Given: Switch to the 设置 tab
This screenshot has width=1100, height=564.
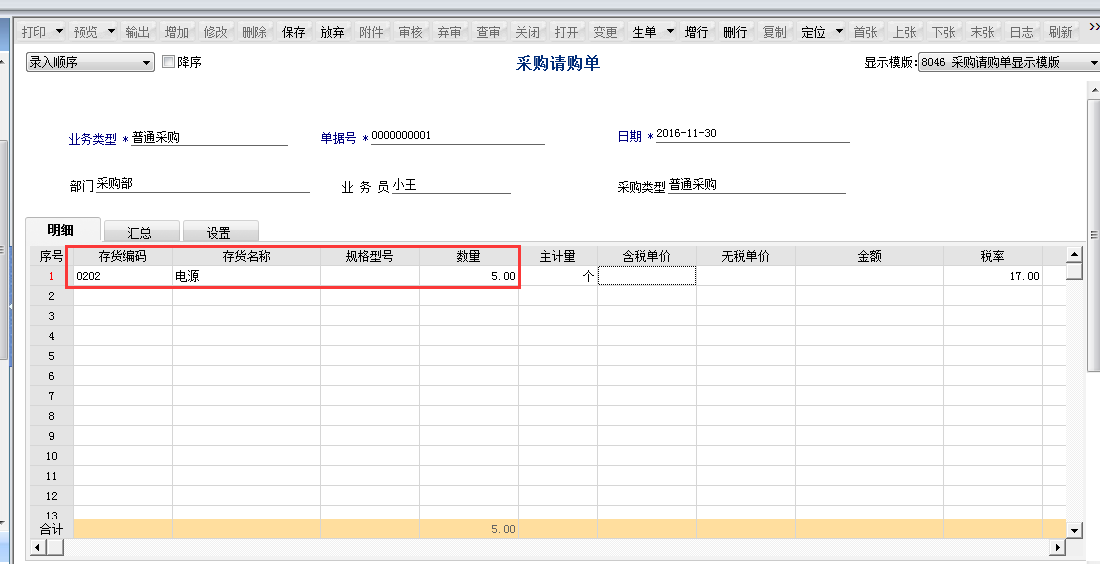Looking at the screenshot, I should click(219, 232).
